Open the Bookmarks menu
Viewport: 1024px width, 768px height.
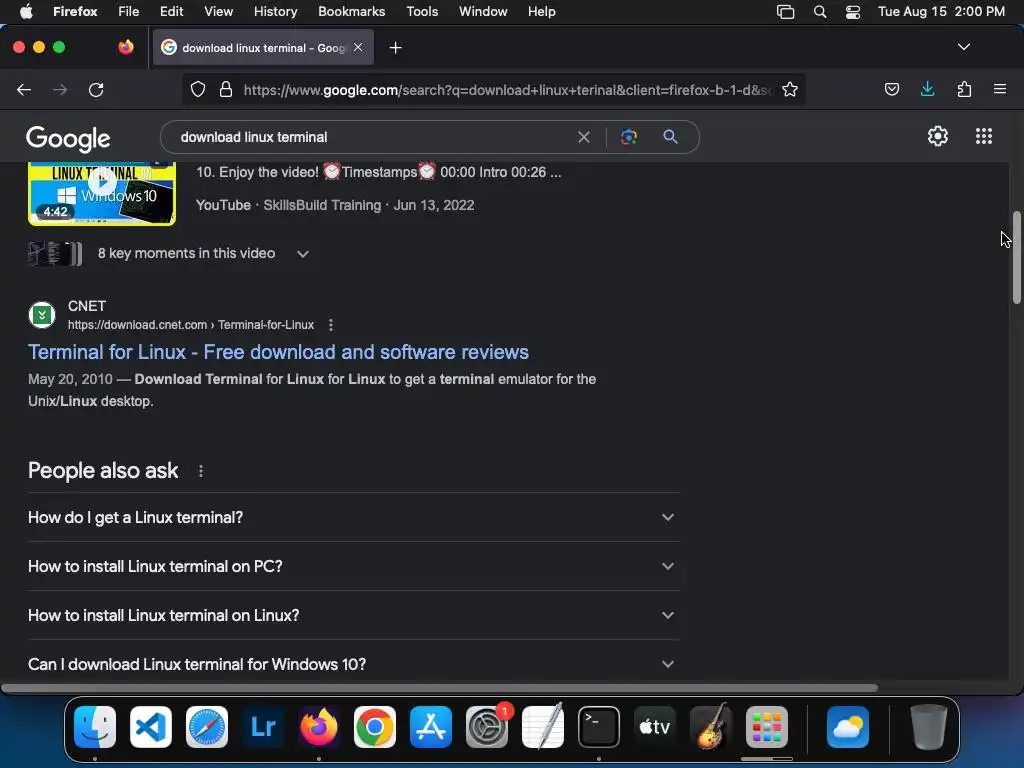[x=351, y=12]
